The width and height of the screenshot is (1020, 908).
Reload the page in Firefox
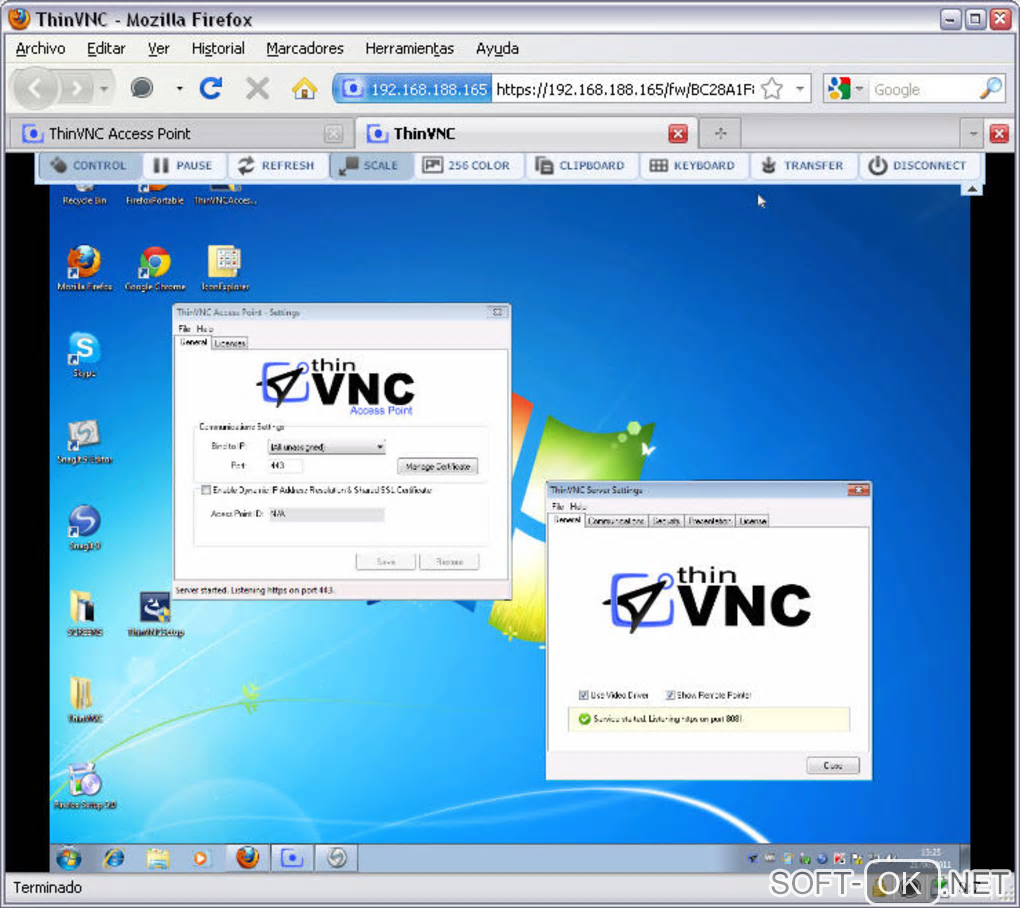211,88
